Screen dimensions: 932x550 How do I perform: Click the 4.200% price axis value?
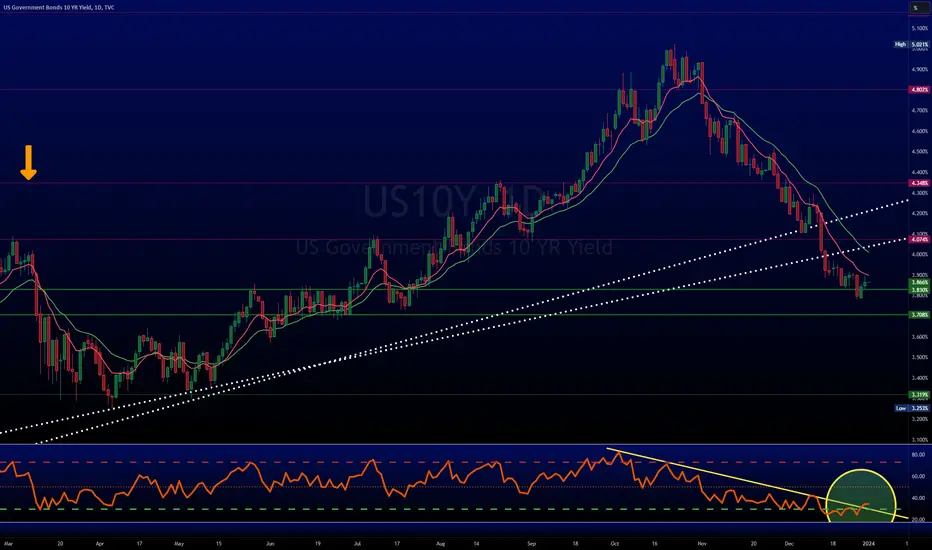(x=920, y=213)
